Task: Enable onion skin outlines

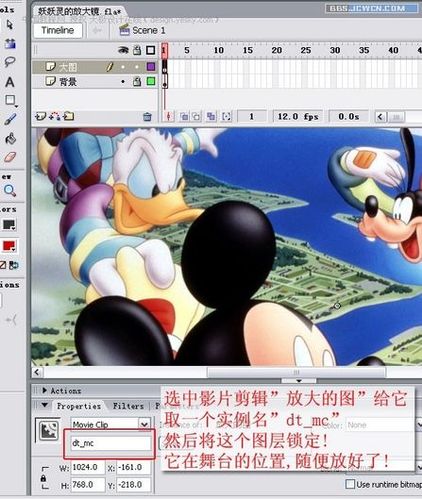Action: pyautogui.click(x=197, y=116)
